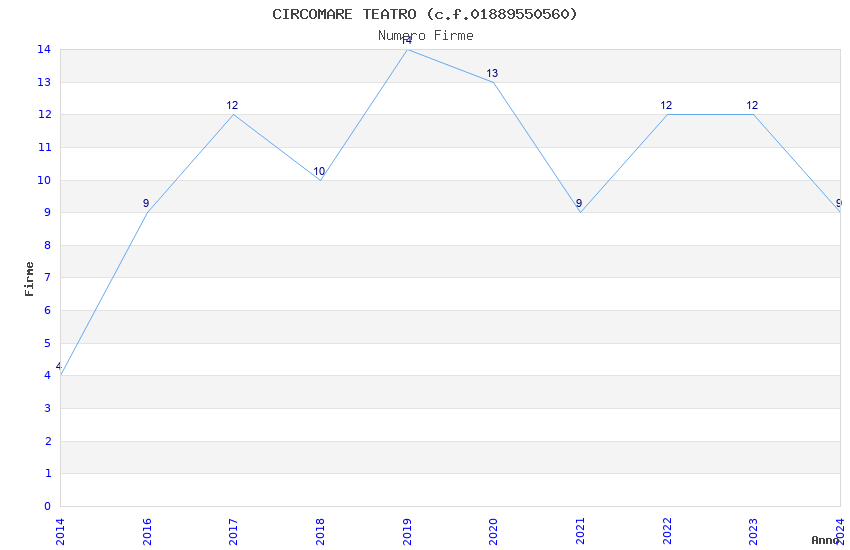
Task: Select the 2020 data point labeled 13
Action: (492, 73)
